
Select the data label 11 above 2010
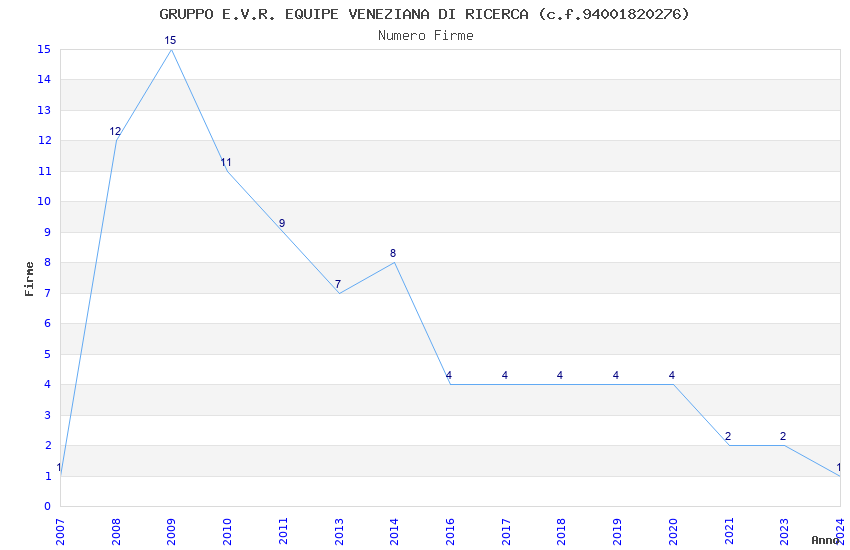click(x=226, y=162)
